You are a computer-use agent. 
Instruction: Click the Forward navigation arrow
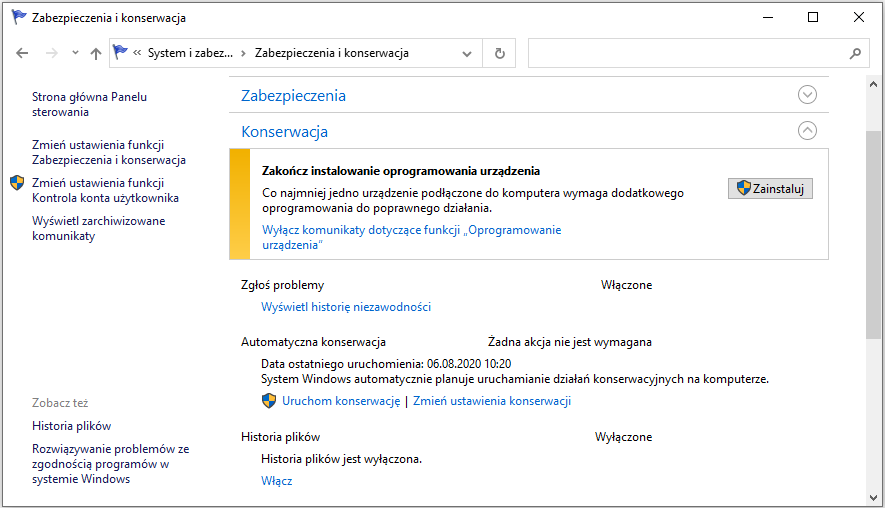click(51, 53)
